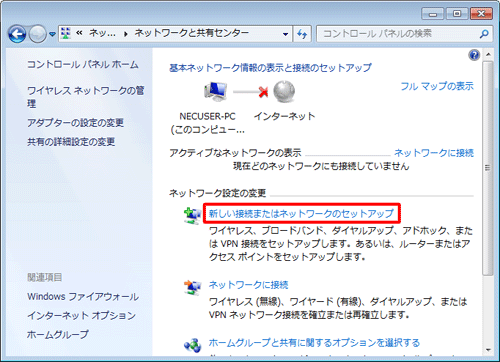500x362 pixels.
Task: Click the scrollbar down arrow
Action: [488, 350]
